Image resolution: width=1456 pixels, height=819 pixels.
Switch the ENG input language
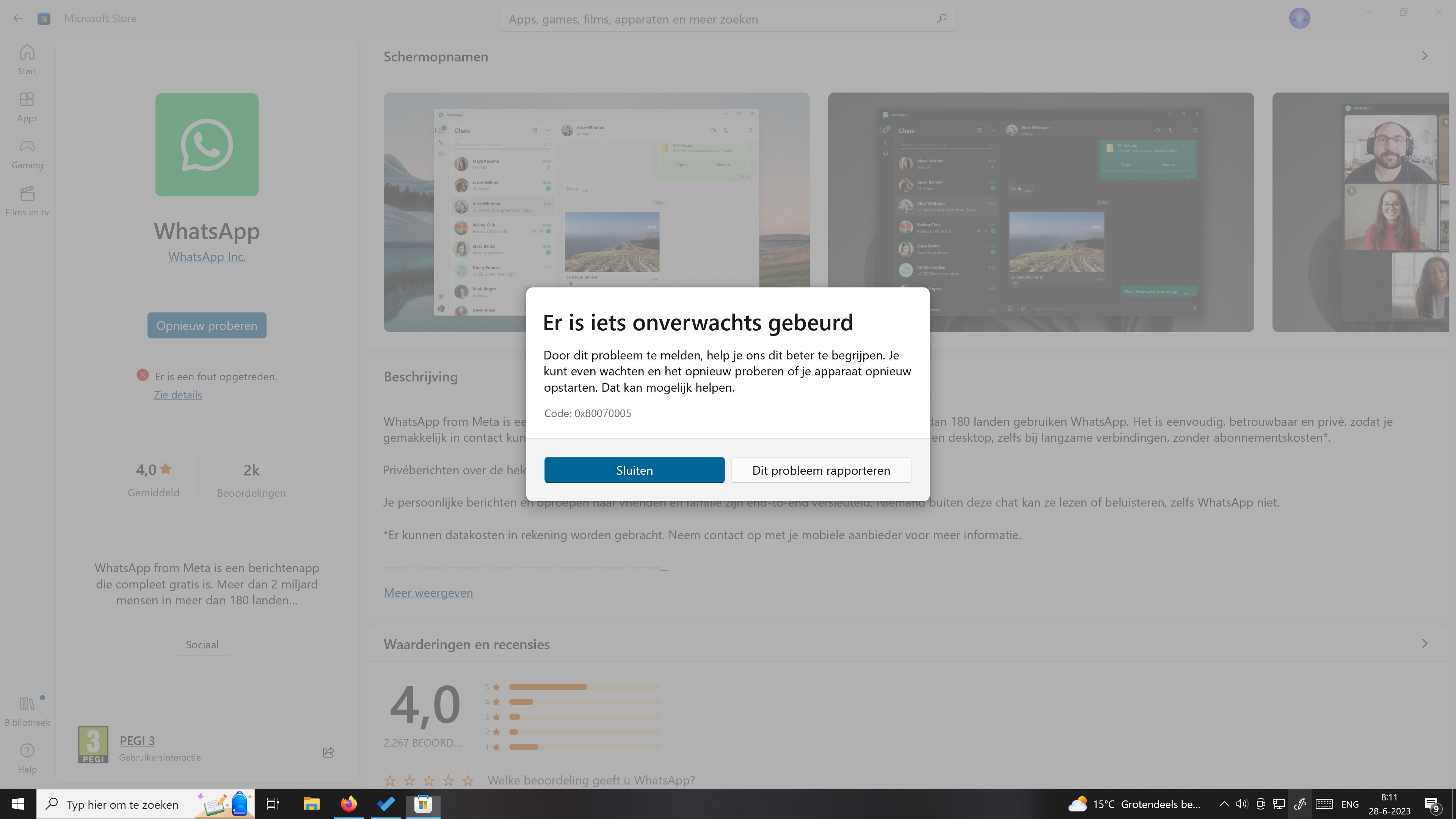click(x=1350, y=804)
